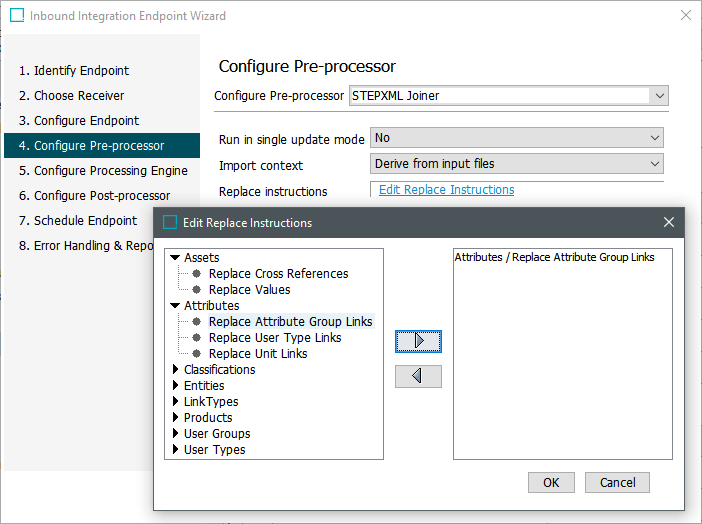Expand the Classifications tree node
Image resolution: width=702 pixels, height=524 pixels.
point(176,370)
